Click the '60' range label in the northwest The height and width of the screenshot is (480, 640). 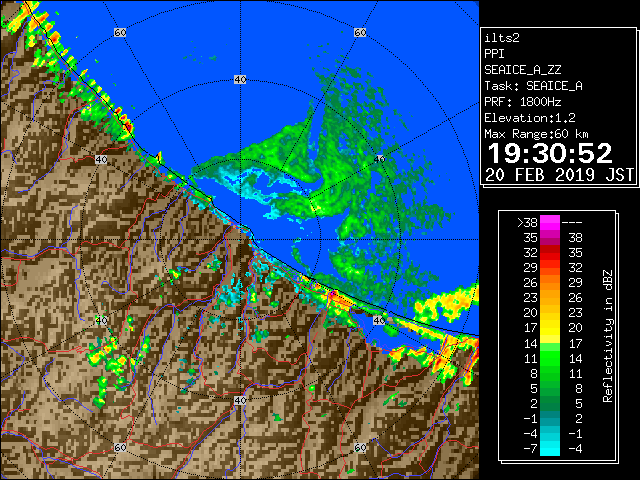(x=120, y=32)
